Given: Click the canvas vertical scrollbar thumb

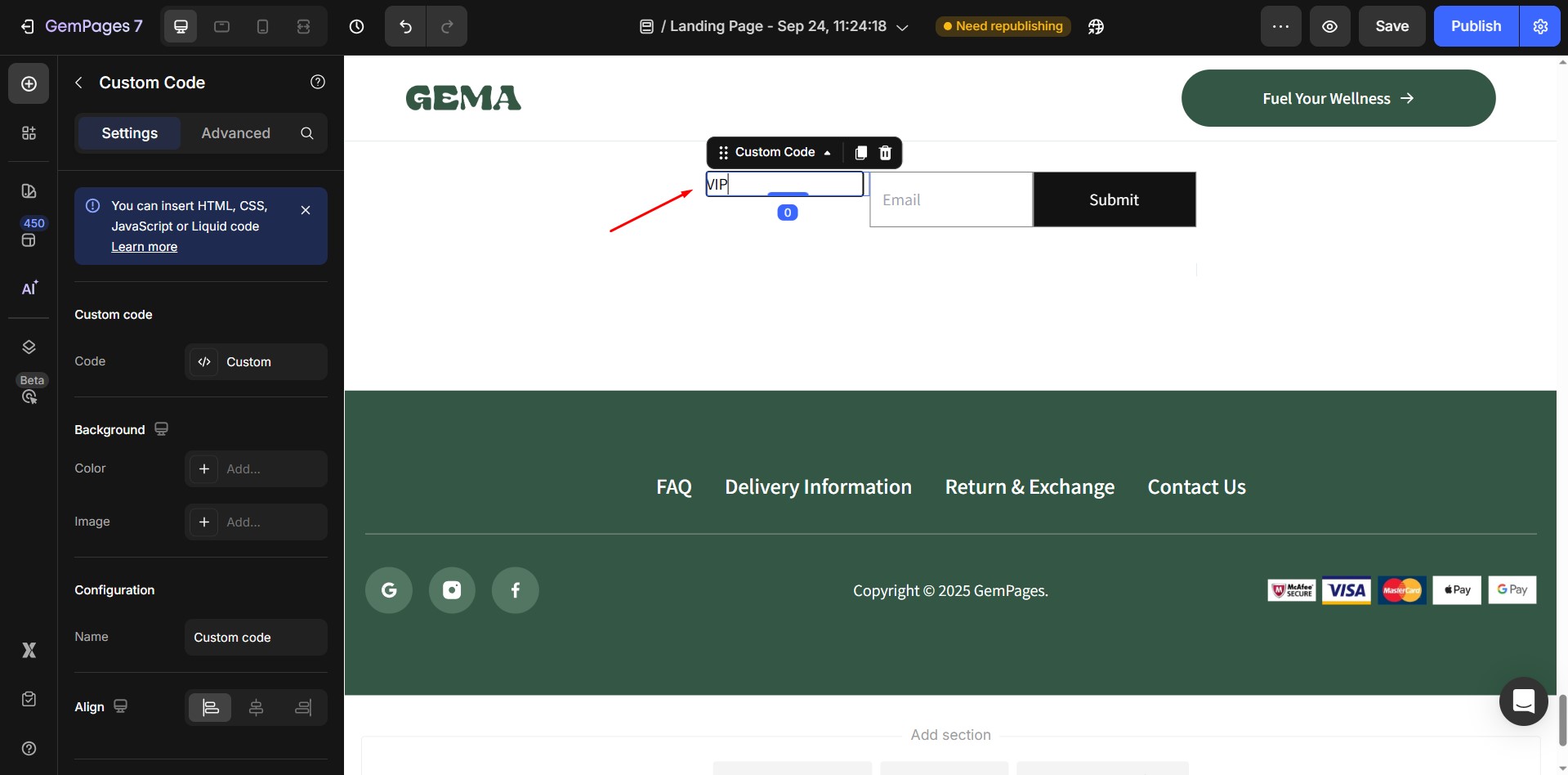Looking at the screenshot, I should (x=1562, y=720).
